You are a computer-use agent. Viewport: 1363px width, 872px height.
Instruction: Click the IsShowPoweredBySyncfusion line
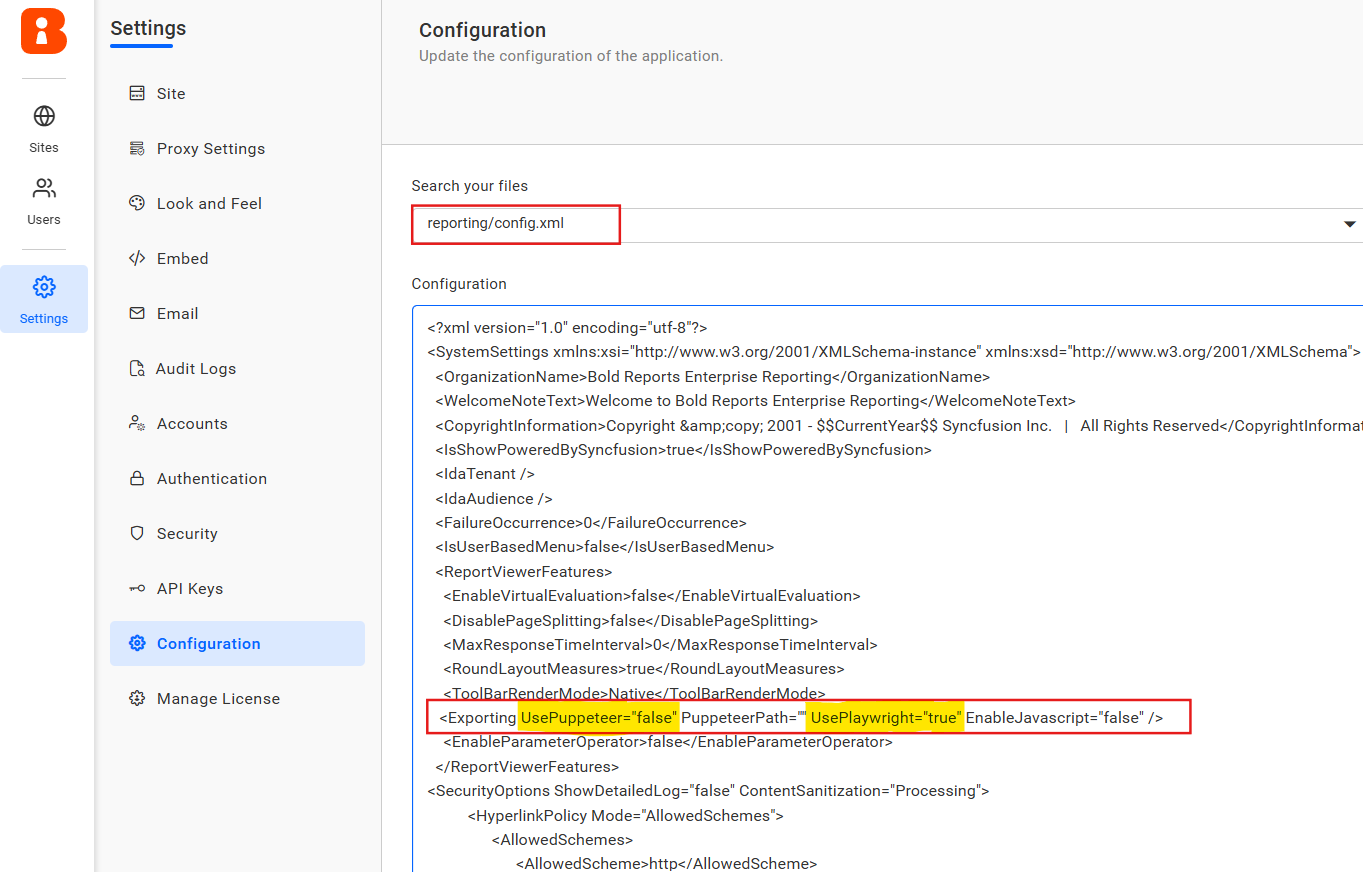pos(683,450)
